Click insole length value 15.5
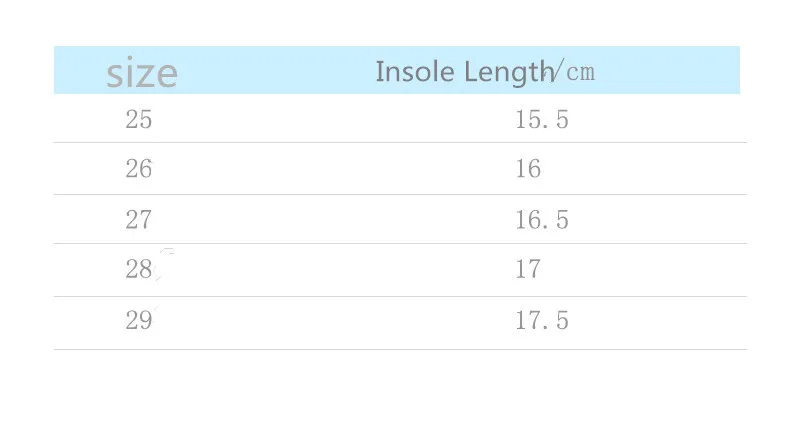790x422 pixels. click(x=542, y=120)
